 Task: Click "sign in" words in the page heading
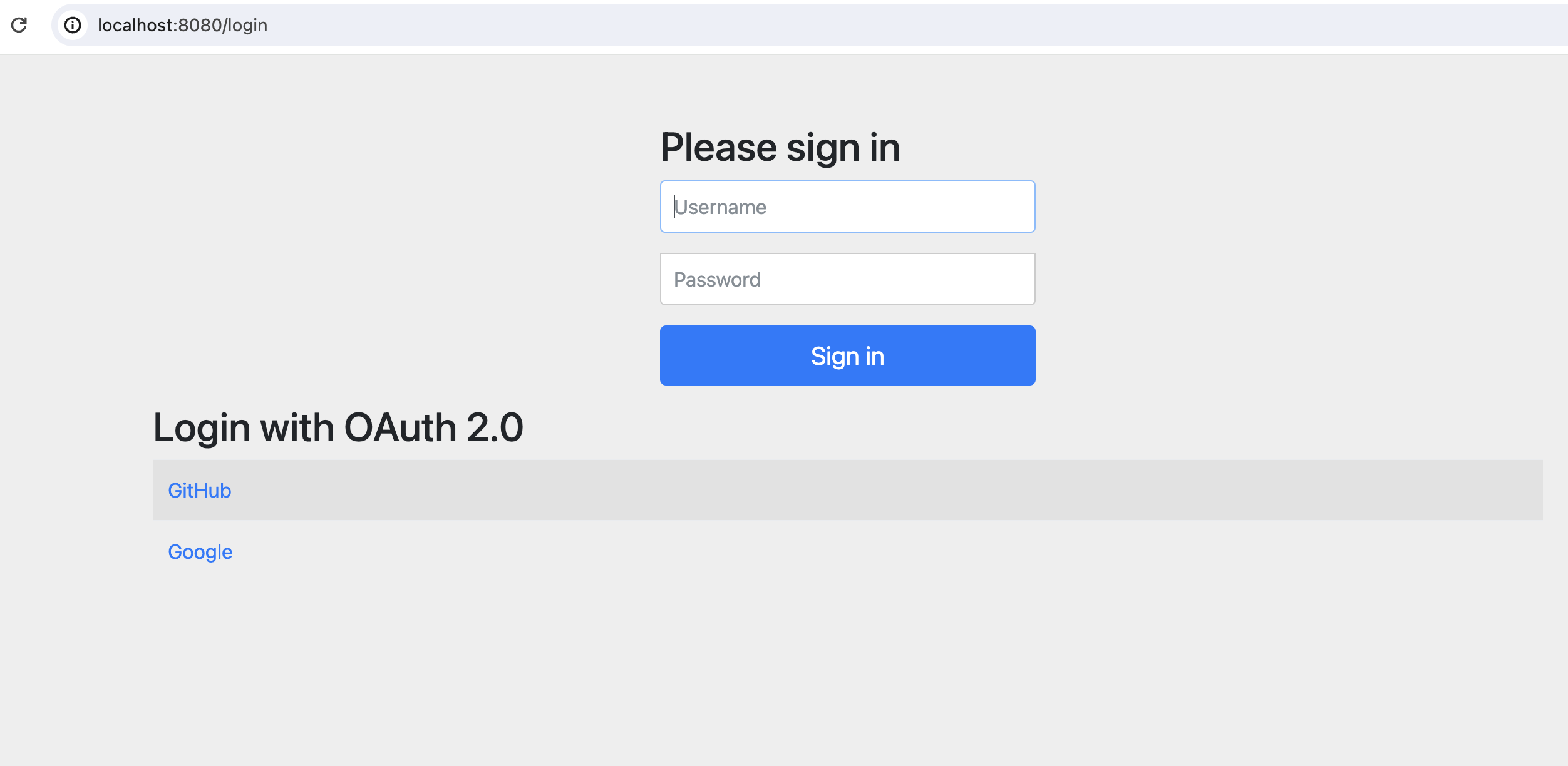[x=843, y=148]
